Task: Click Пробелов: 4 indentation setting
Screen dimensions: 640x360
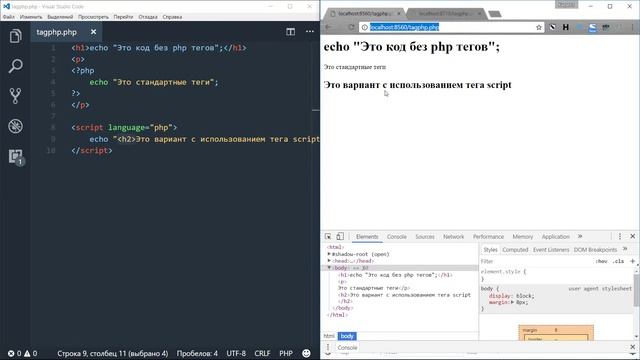Action: click(197, 353)
